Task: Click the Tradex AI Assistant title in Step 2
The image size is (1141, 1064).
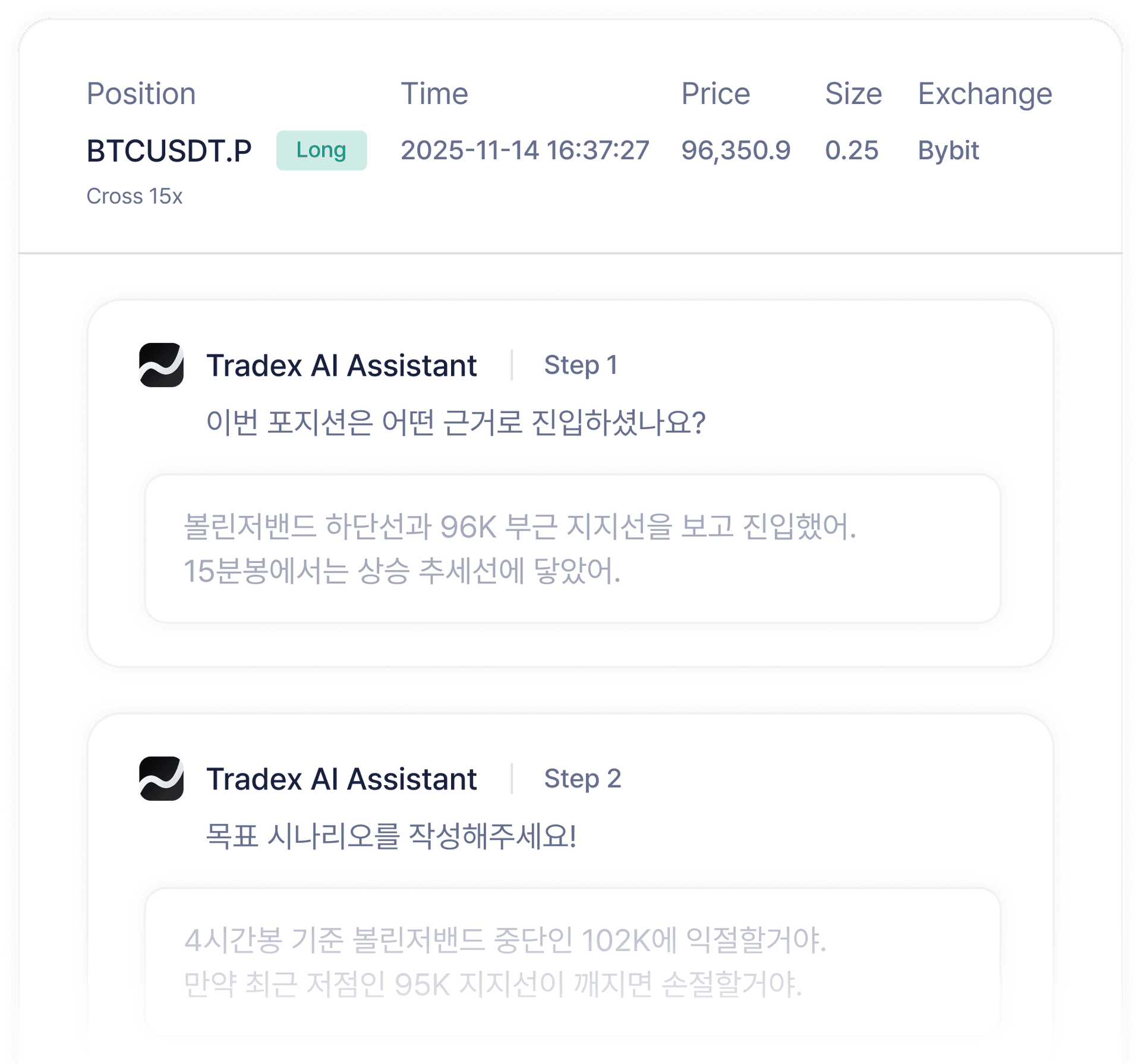Action: pyautogui.click(x=341, y=779)
